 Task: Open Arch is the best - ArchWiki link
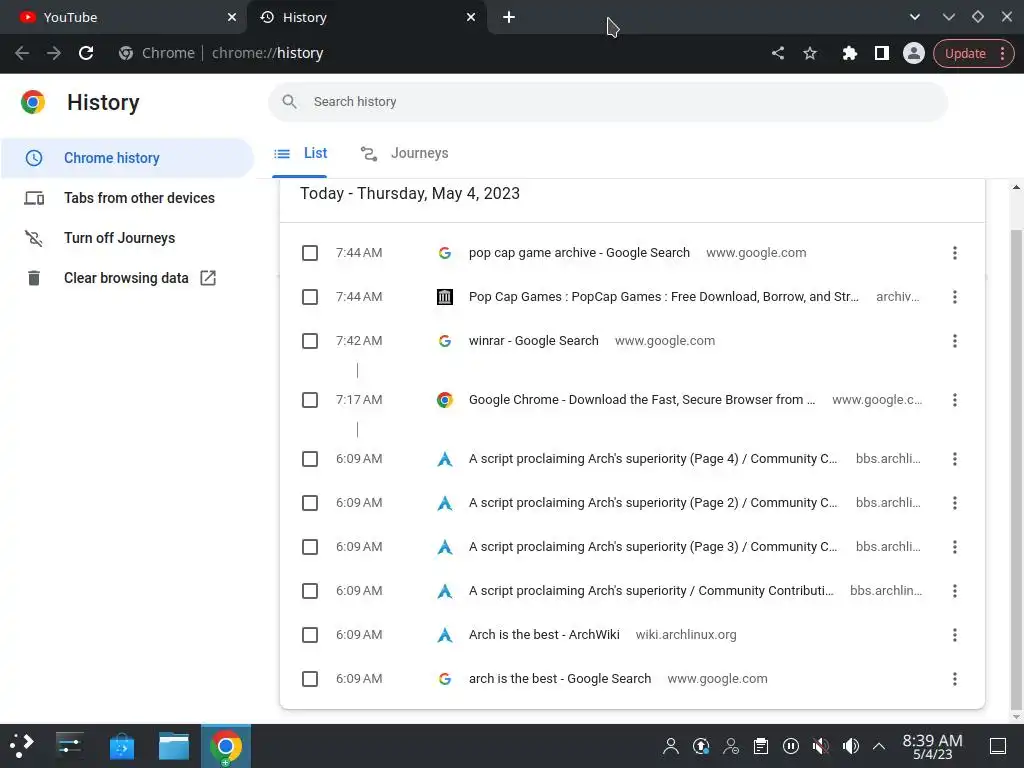coord(544,635)
